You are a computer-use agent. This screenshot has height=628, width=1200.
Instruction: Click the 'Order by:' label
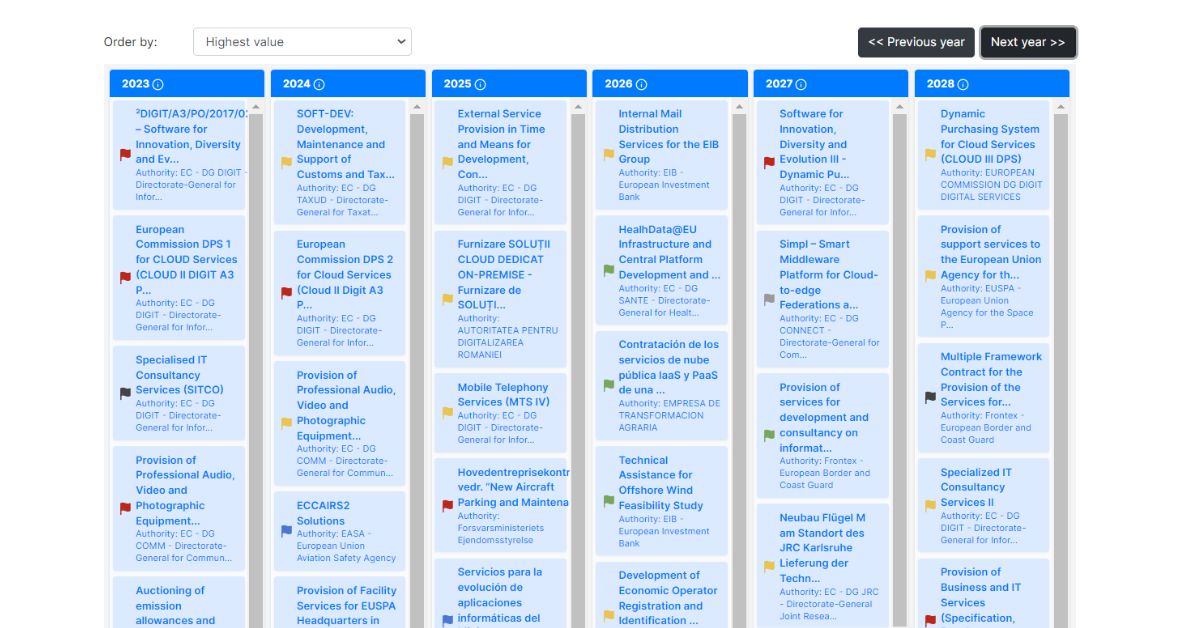coord(129,42)
